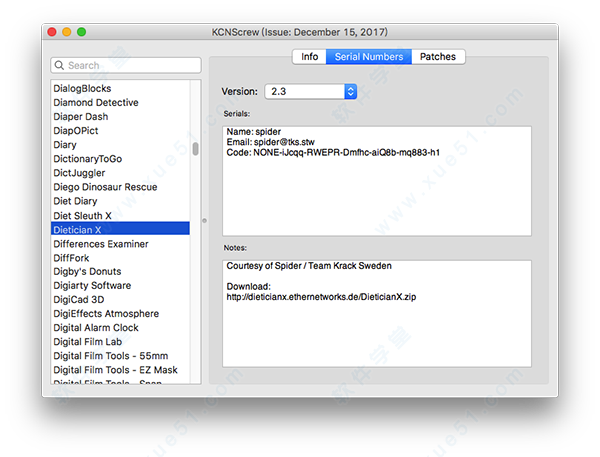The height and width of the screenshot is (457, 600).
Task: Select the Serial Numbers tab
Action: tap(369, 57)
